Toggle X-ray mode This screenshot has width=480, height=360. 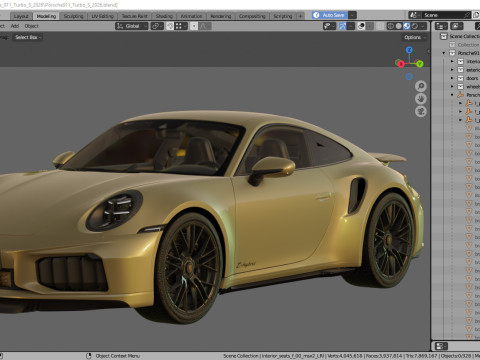pyautogui.click(x=380, y=26)
